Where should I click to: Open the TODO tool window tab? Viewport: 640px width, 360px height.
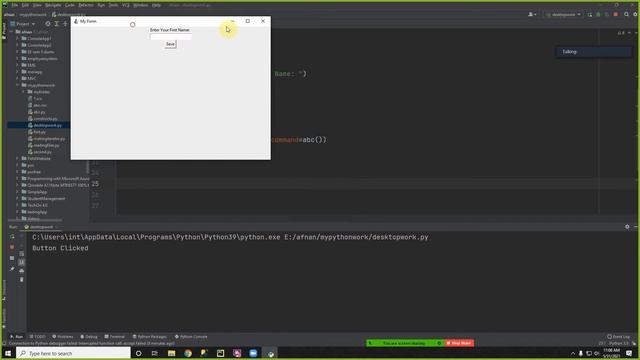click(x=37, y=337)
